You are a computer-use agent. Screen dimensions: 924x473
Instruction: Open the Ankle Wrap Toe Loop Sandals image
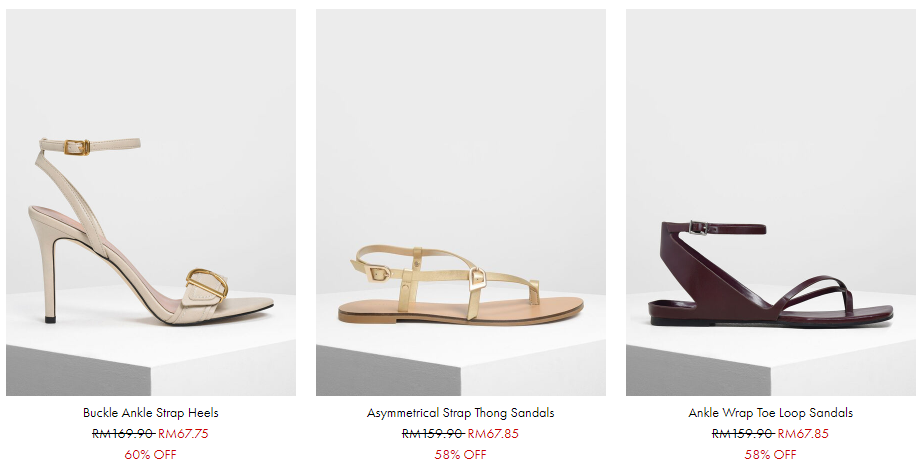coord(771,202)
